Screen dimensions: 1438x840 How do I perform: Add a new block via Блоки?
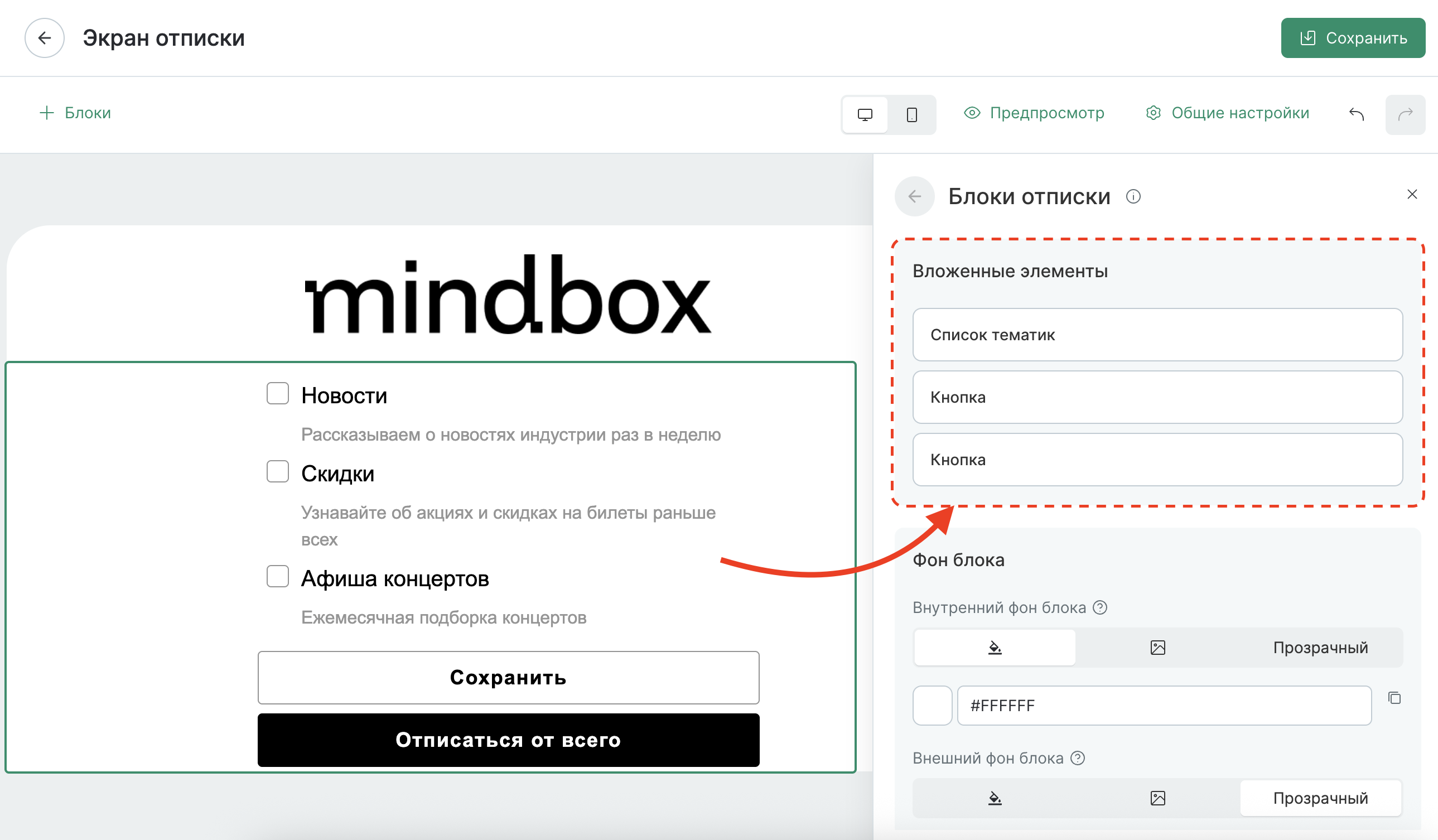(75, 113)
